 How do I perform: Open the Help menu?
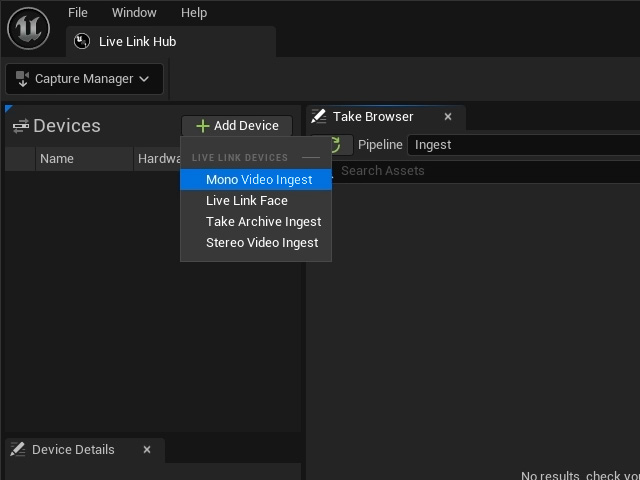pyautogui.click(x=194, y=13)
